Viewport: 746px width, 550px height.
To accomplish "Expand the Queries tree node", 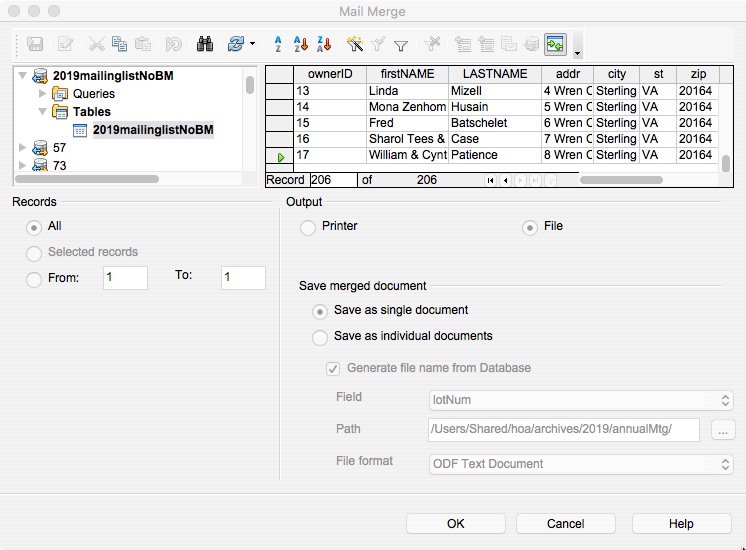I will click(x=41, y=93).
